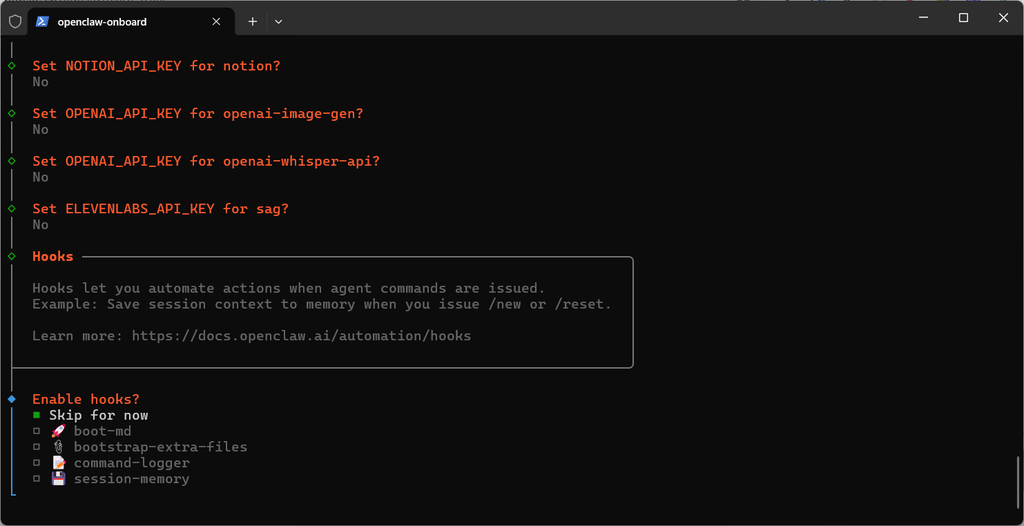
Task: Click the floppy disk icon beside session-memory
Action: point(57,479)
